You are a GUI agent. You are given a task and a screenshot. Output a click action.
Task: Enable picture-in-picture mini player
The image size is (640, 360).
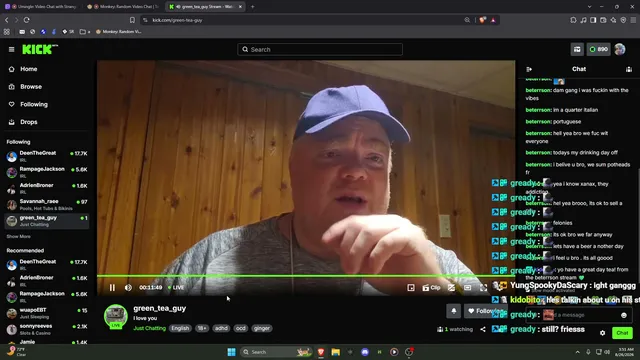pos(411,288)
